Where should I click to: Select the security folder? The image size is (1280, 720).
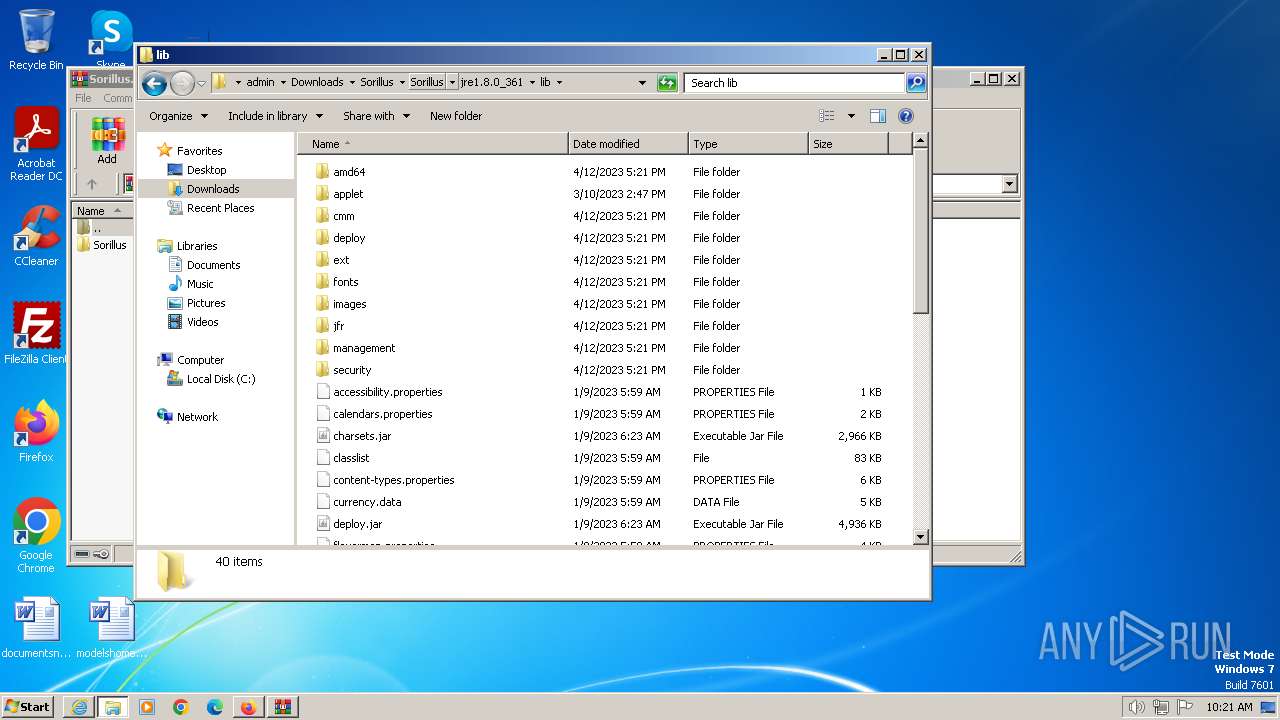click(x=352, y=370)
